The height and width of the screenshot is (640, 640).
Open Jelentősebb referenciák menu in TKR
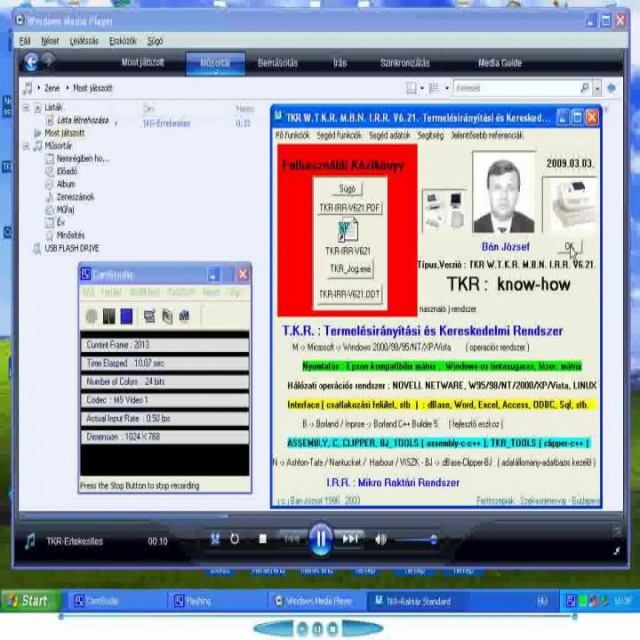tap(487, 135)
